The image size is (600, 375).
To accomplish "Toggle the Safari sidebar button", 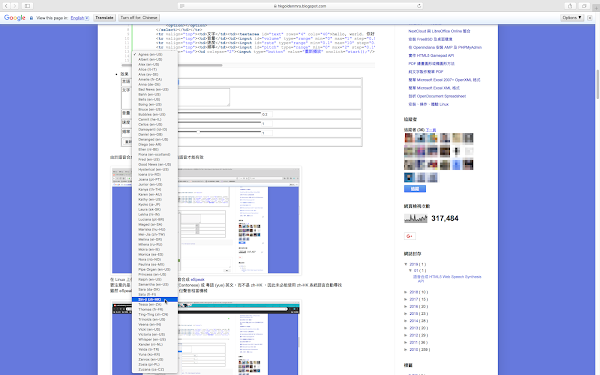I will pyautogui.click(x=28, y=6).
